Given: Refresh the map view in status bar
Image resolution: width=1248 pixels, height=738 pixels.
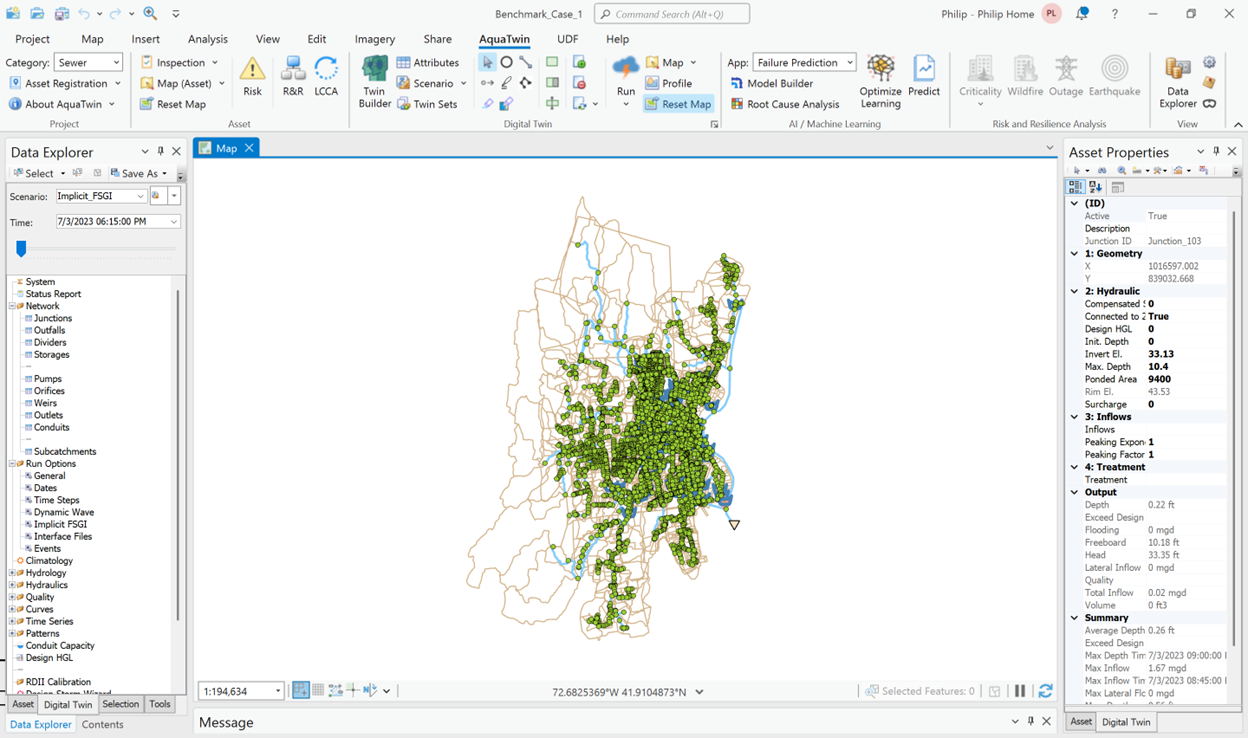Looking at the screenshot, I should [x=1045, y=691].
